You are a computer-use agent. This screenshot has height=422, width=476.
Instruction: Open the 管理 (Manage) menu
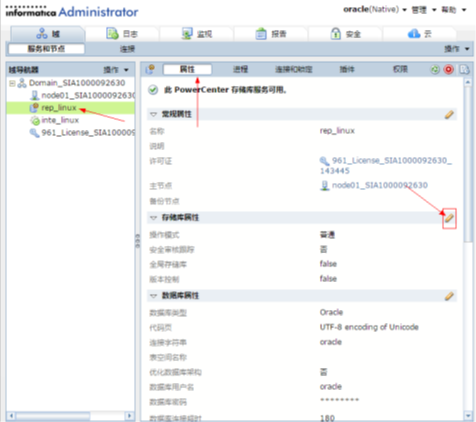(424, 10)
